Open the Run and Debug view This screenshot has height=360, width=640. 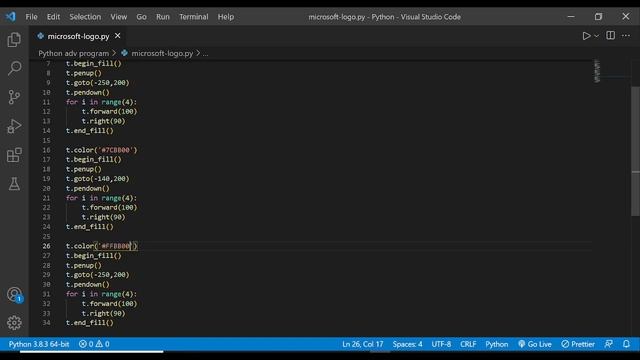point(14,126)
